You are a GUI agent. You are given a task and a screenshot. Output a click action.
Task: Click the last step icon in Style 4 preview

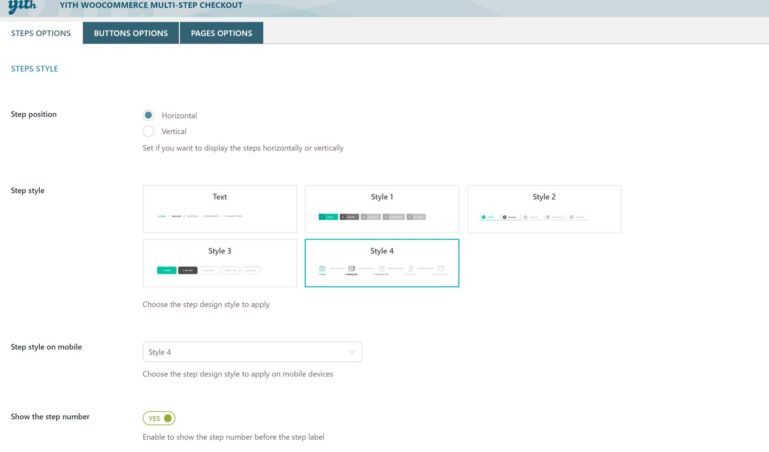[x=441, y=269]
